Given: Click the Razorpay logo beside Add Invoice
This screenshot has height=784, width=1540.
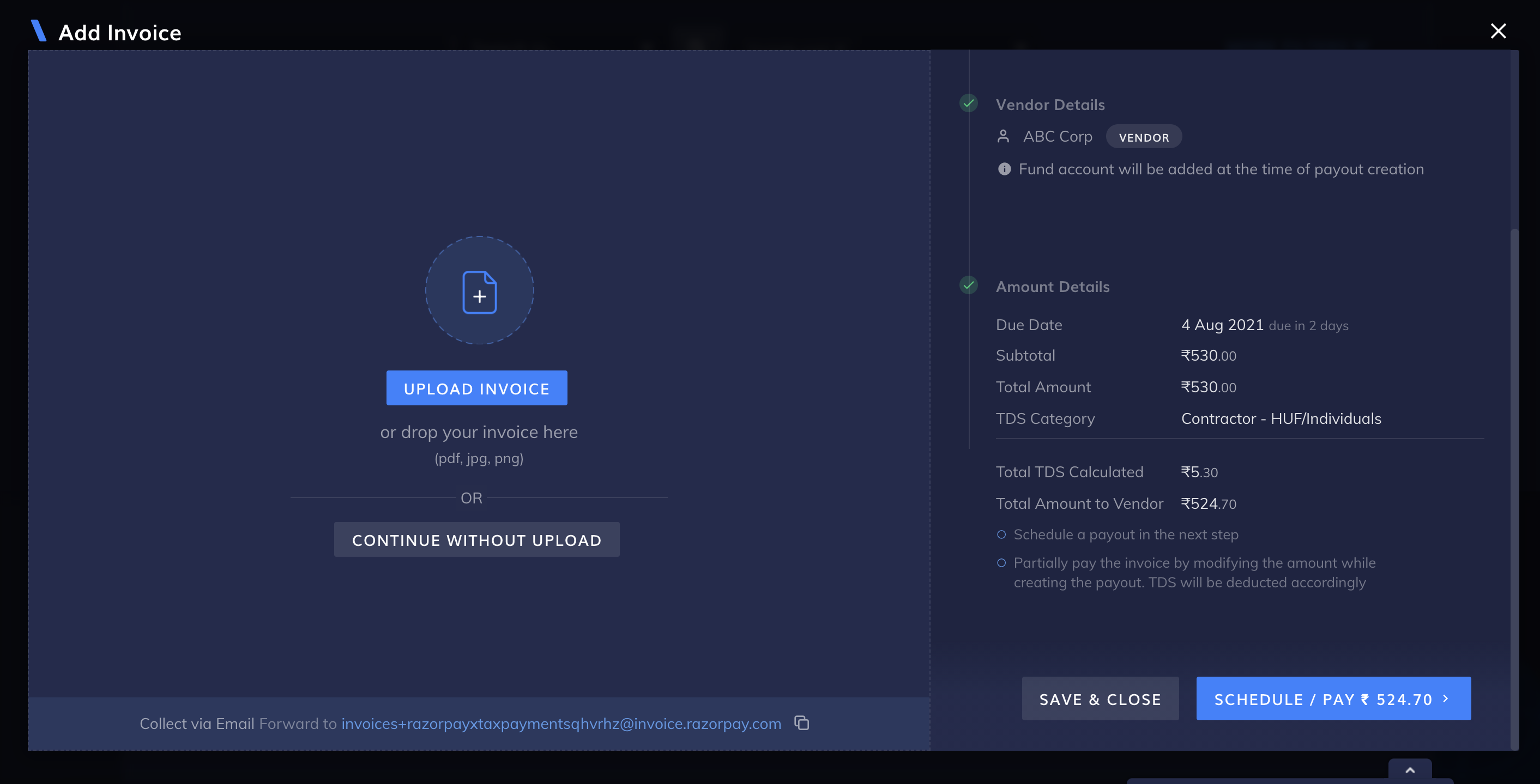Looking at the screenshot, I should click(x=39, y=31).
